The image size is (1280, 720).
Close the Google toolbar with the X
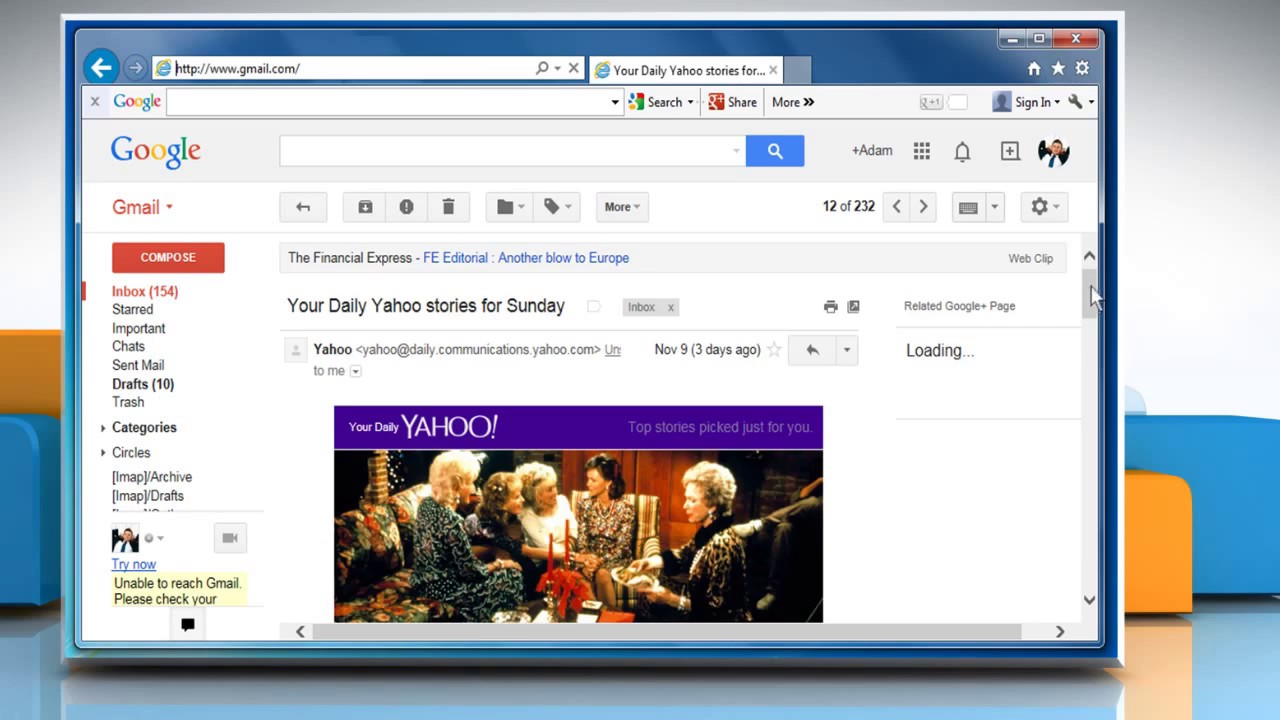(x=95, y=101)
